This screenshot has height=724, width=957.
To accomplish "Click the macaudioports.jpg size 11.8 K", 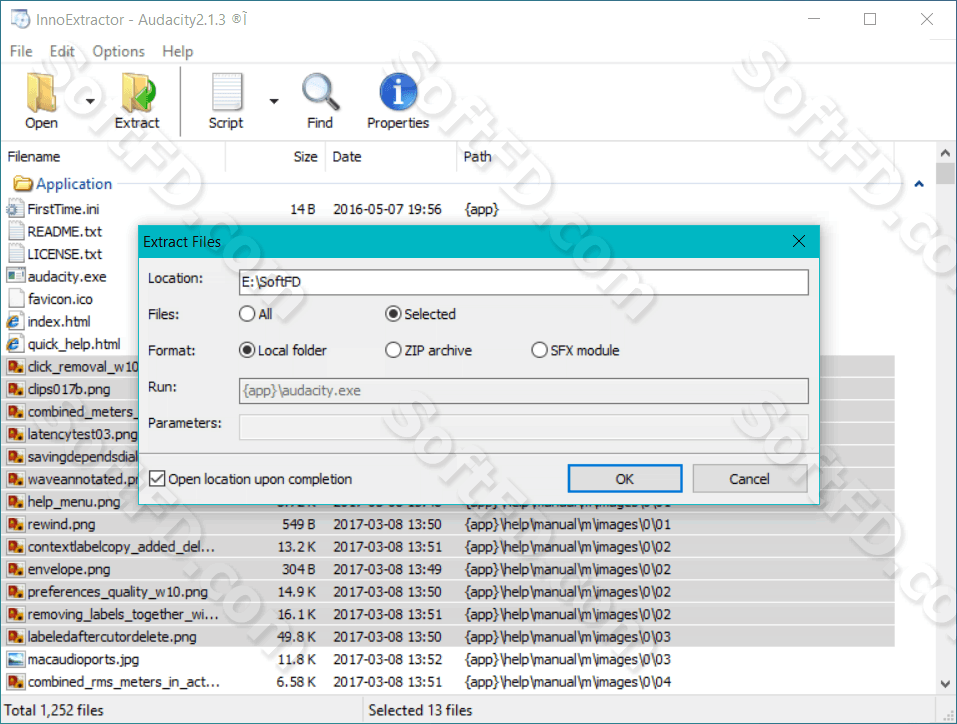I will (x=297, y=659).
